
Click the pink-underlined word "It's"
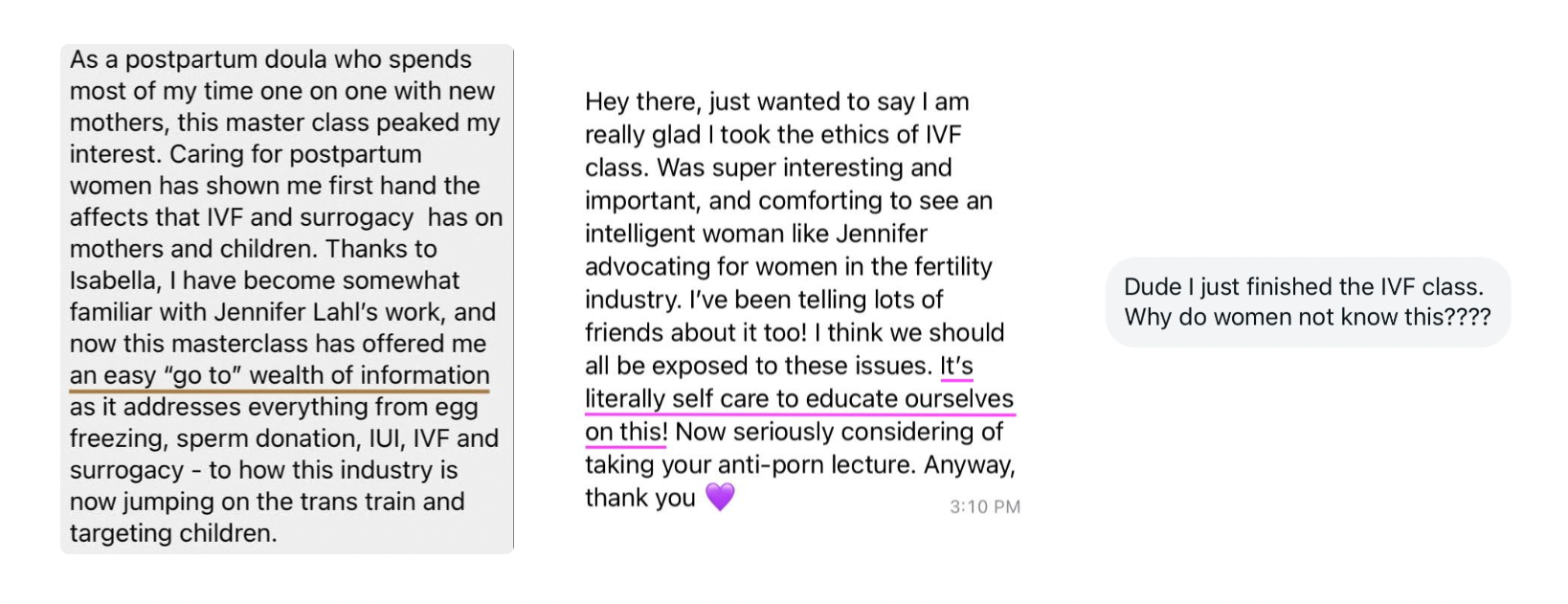[955, 366]
